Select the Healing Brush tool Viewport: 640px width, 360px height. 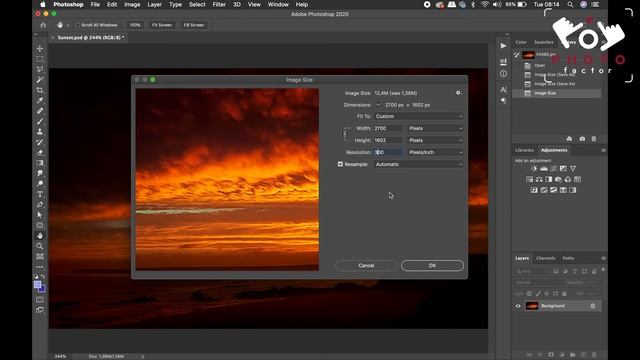pyautogui.click(x=40, y=111)
